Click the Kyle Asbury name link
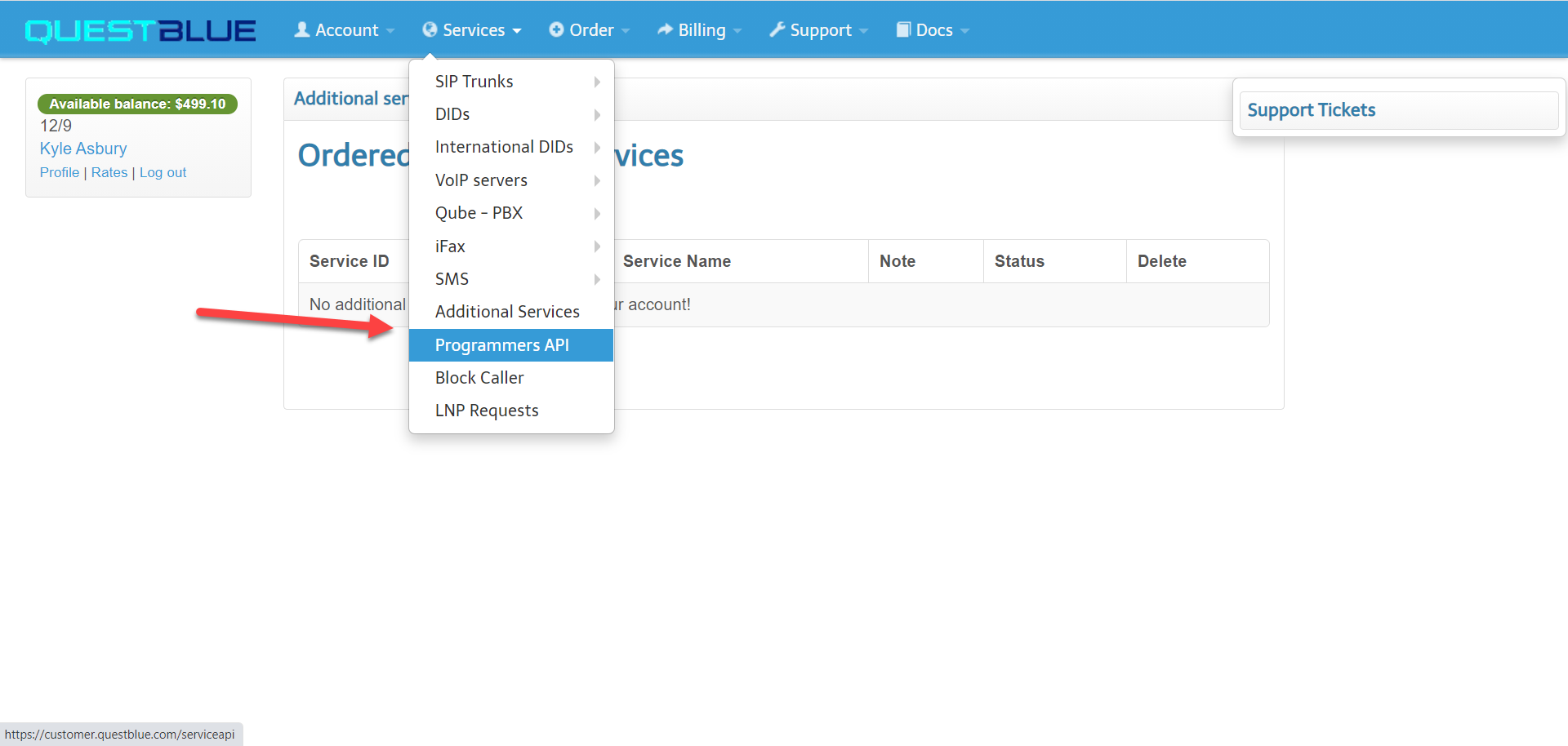This screenshot has height=746, width=1568. (x=83, y=149)
